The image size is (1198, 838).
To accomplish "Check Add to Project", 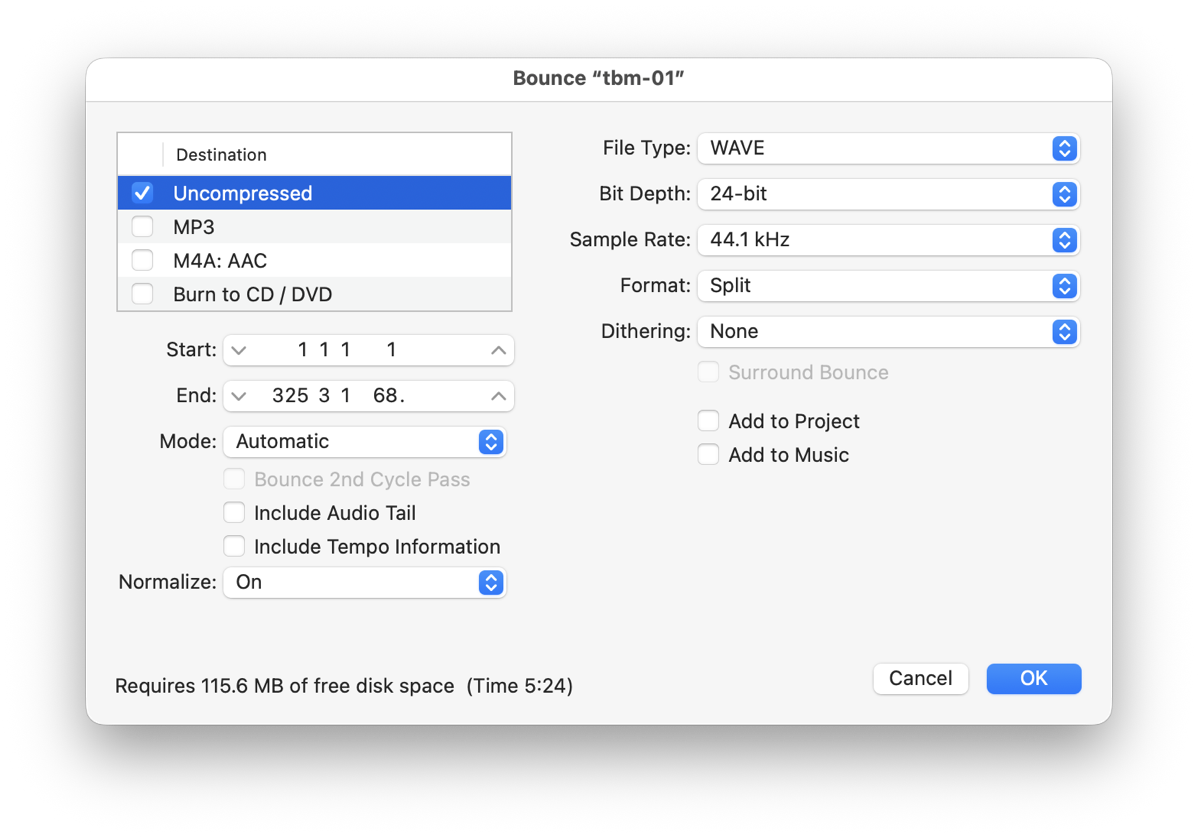I will point(708,421).
